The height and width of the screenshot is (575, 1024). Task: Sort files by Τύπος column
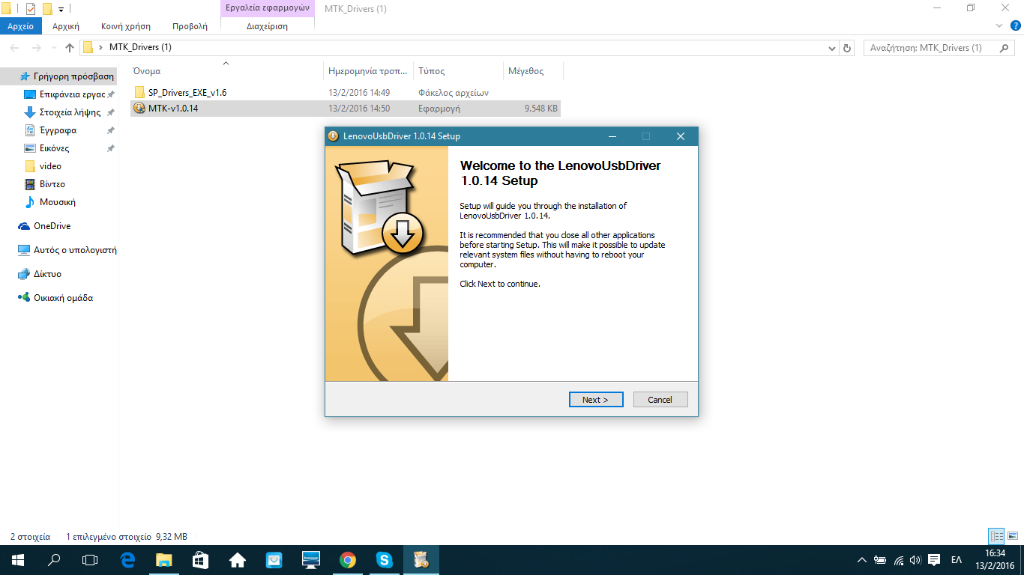(432, 71)
